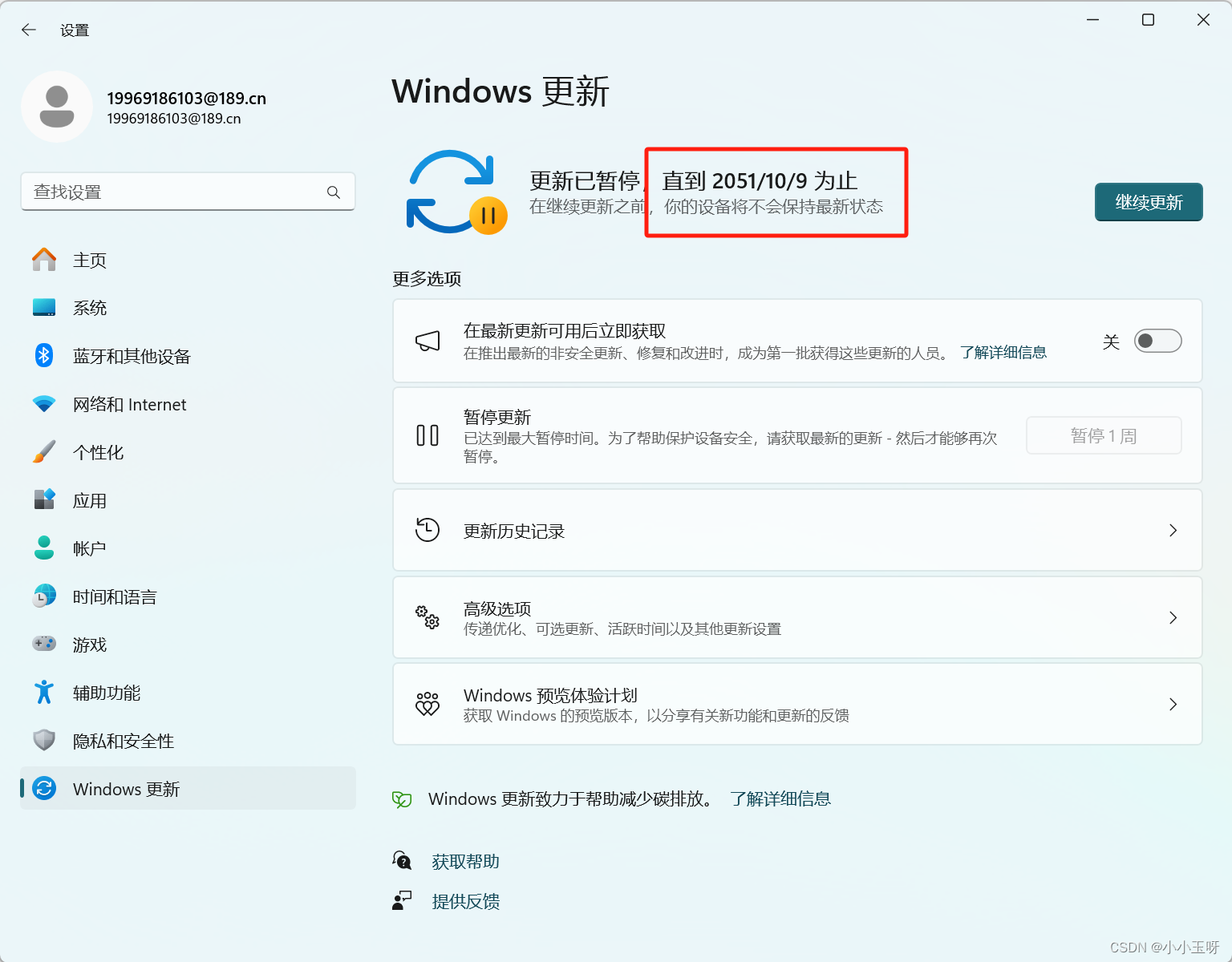Click the green leaf carbon emissions icon
Image resolution: width=1232 pixels, height=962 pixels.
(x=402, y=799)
